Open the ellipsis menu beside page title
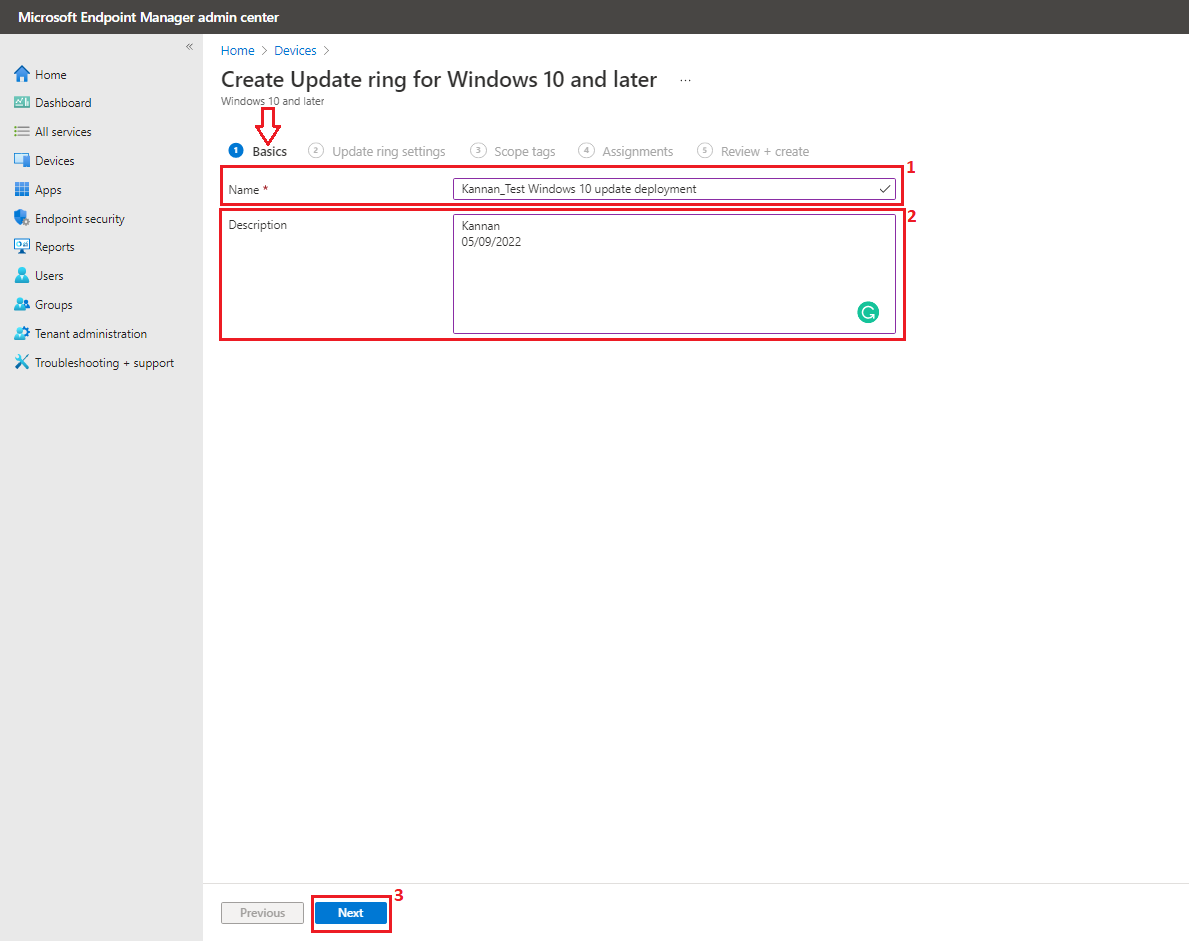The image size is (1189, 941). pyautogui.click(x=685, y=80)
